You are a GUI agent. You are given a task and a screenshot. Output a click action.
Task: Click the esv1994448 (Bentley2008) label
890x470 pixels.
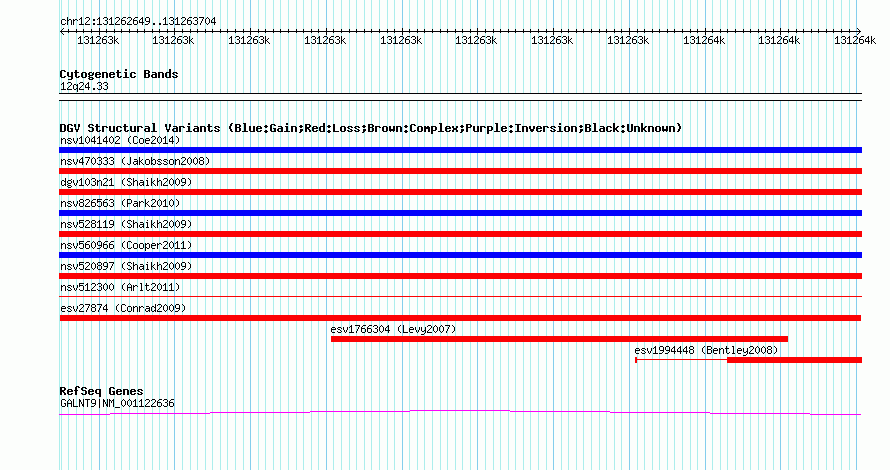(x=706, y=350)
